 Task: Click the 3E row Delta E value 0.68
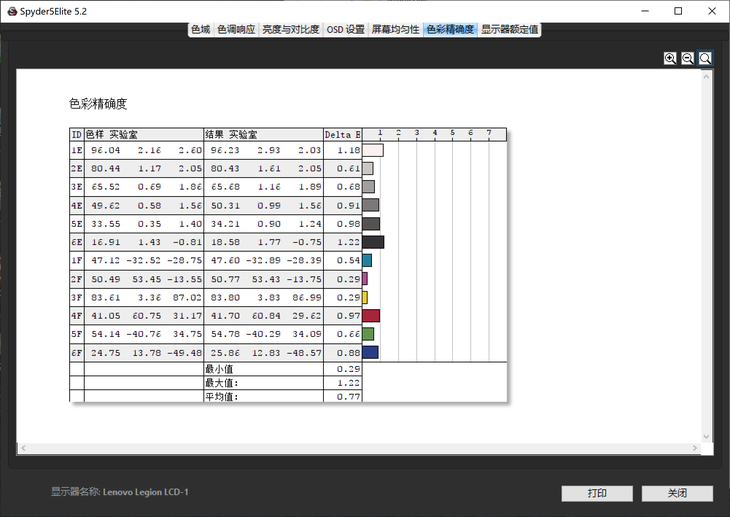[x=348, y=187]
